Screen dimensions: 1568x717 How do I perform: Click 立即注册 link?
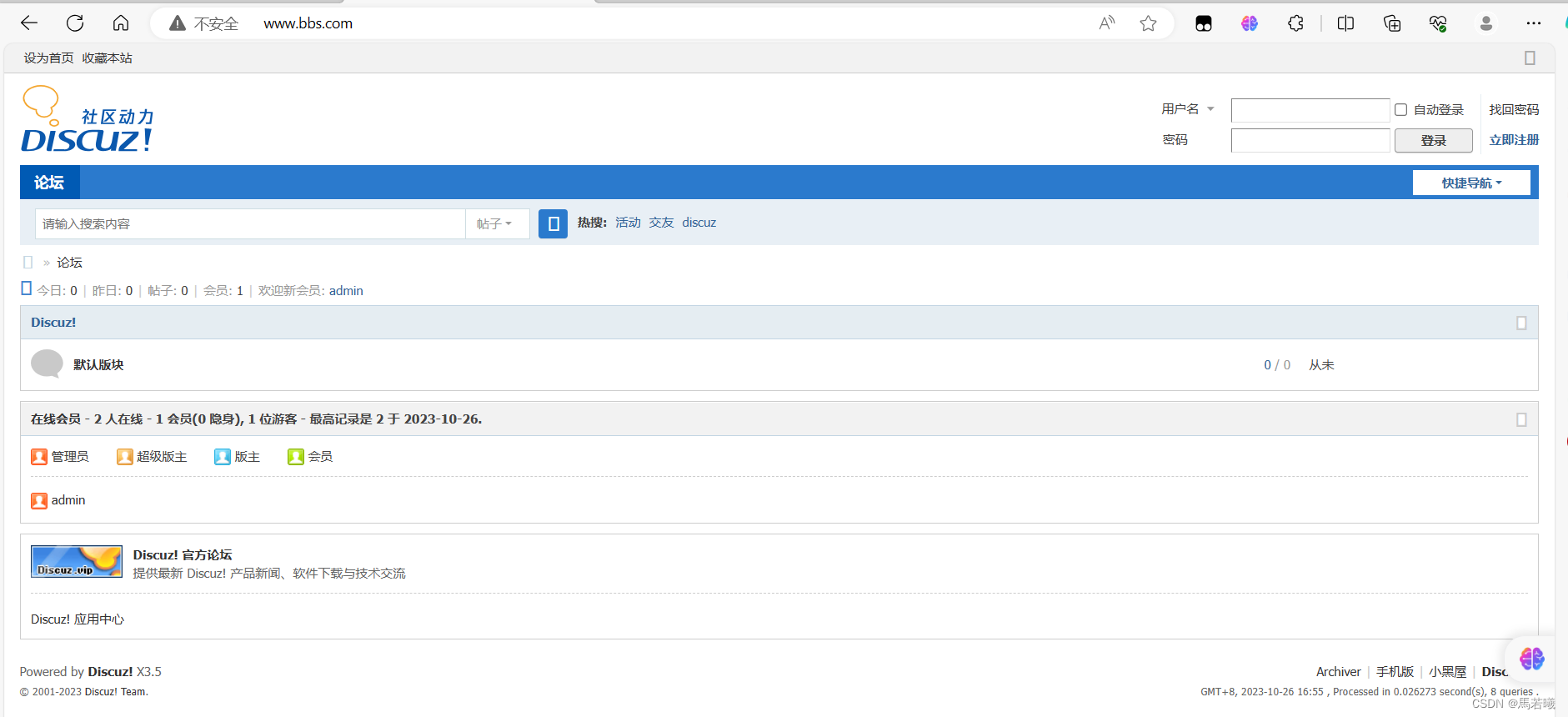(x=1514, y=140)
